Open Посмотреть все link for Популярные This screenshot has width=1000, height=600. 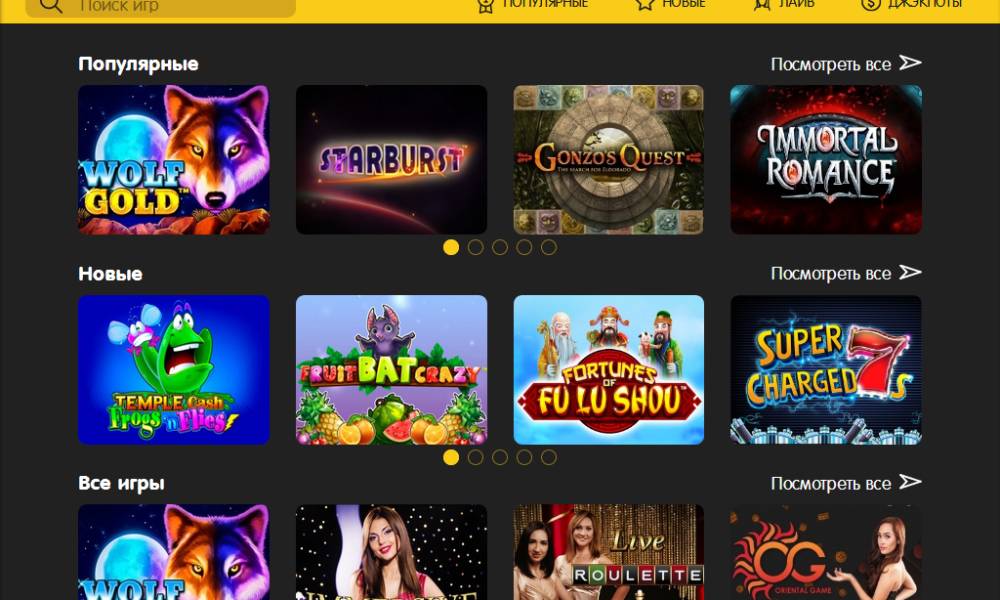pos(830,64)
